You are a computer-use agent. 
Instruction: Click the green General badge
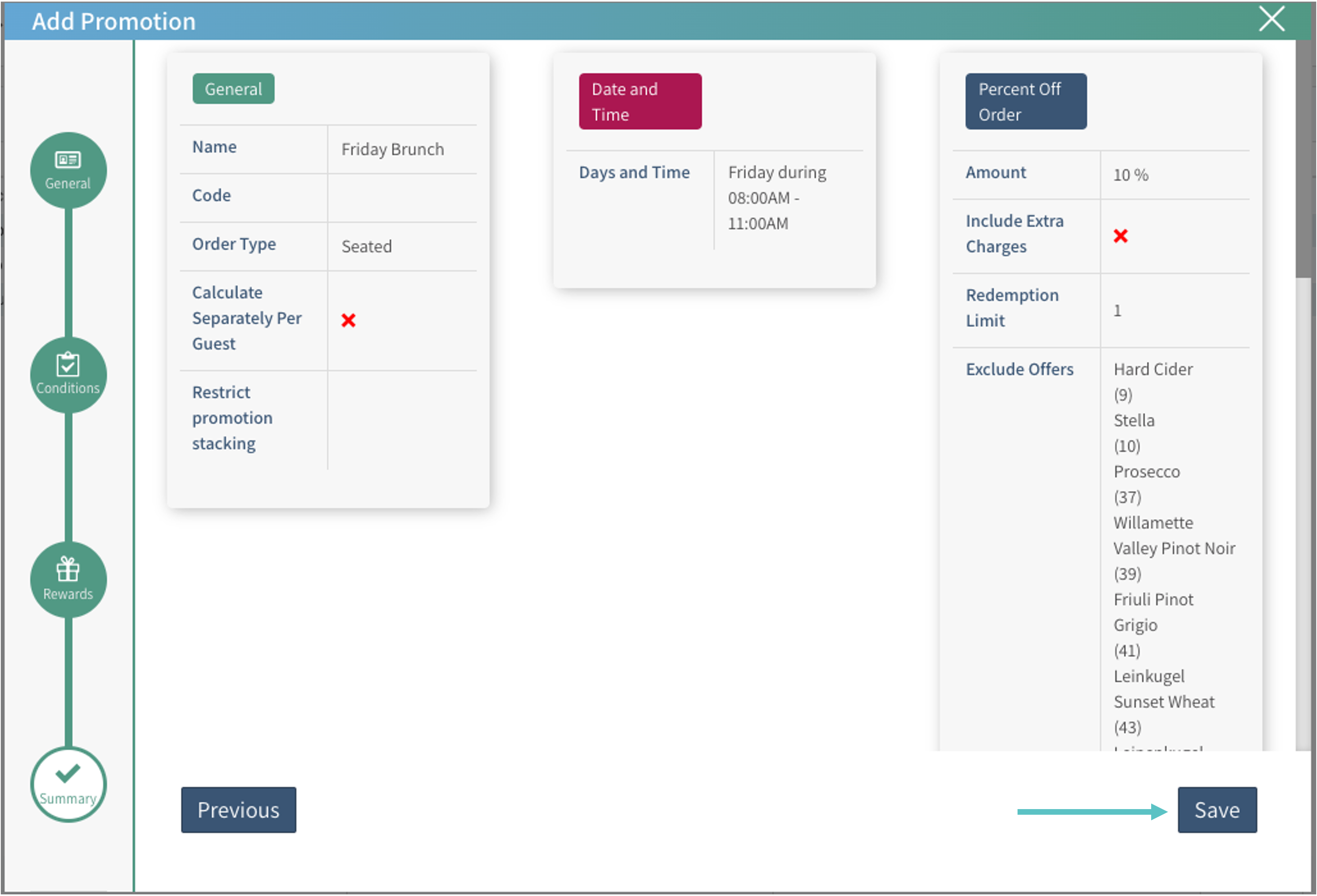point(233,89)
